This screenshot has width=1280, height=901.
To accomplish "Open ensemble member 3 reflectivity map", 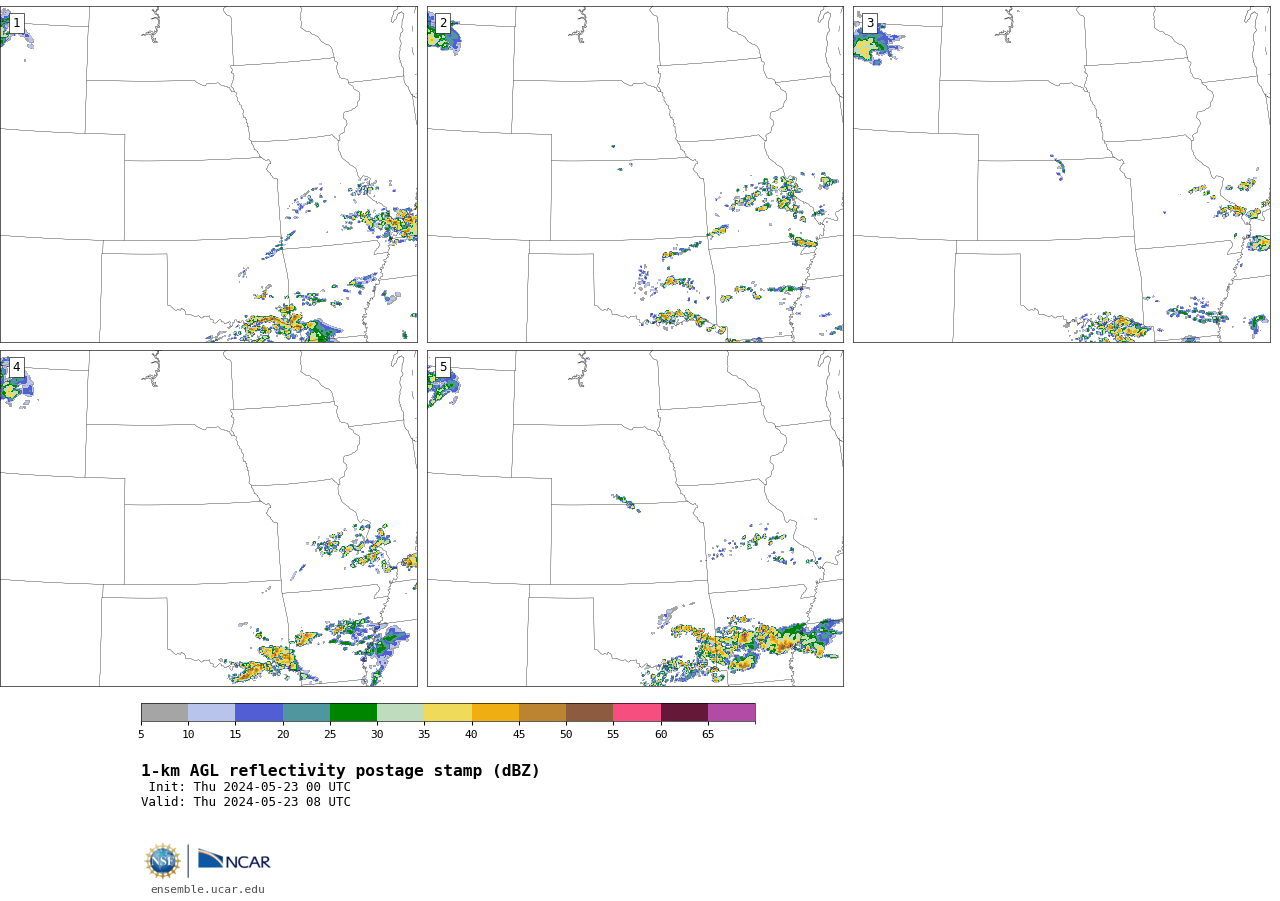I will [1061, 174].
